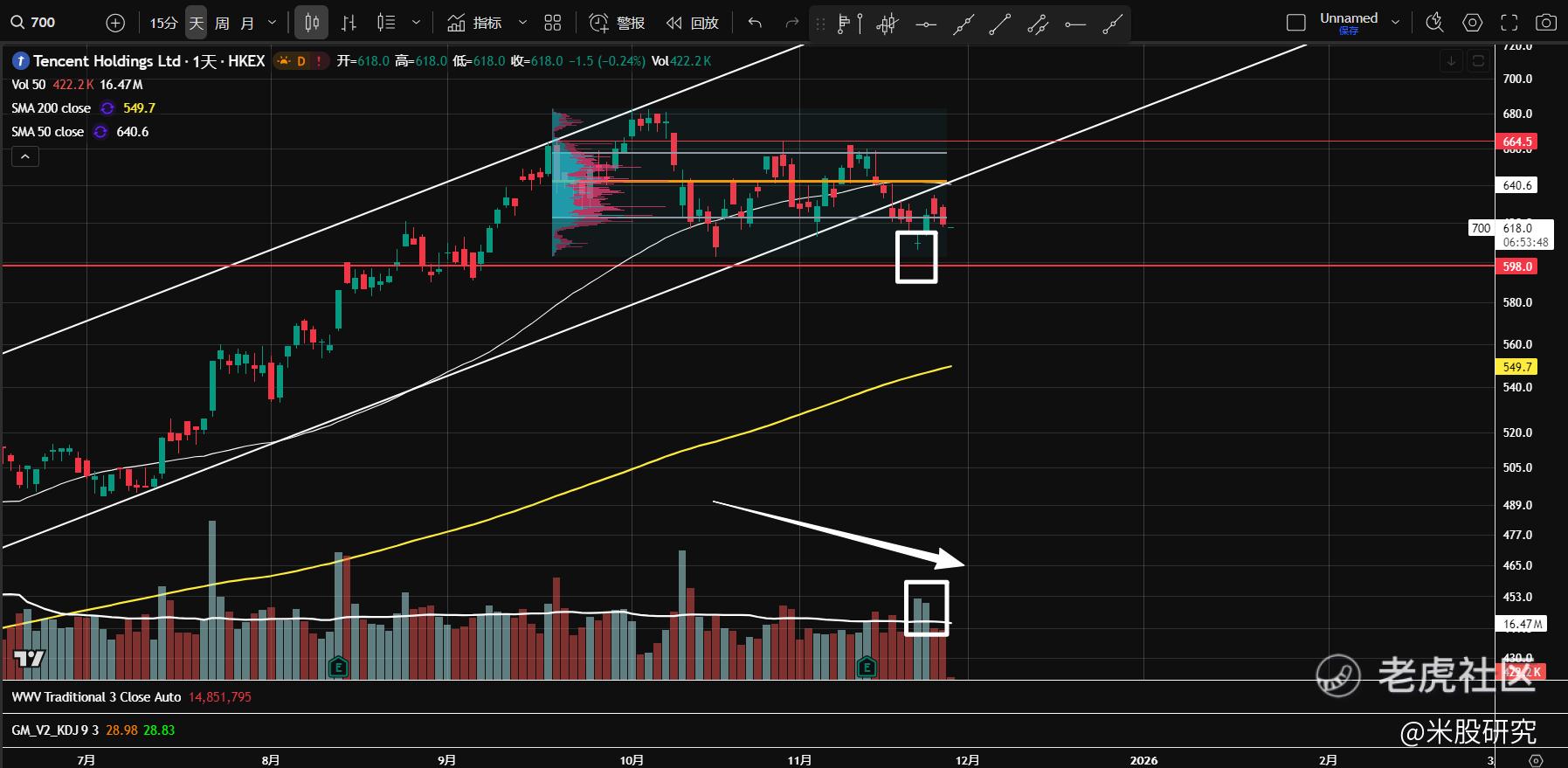Open the 指标 indicators dialog
The image size is (1568, 768).
pyautogui.click(x=474, y=23)
